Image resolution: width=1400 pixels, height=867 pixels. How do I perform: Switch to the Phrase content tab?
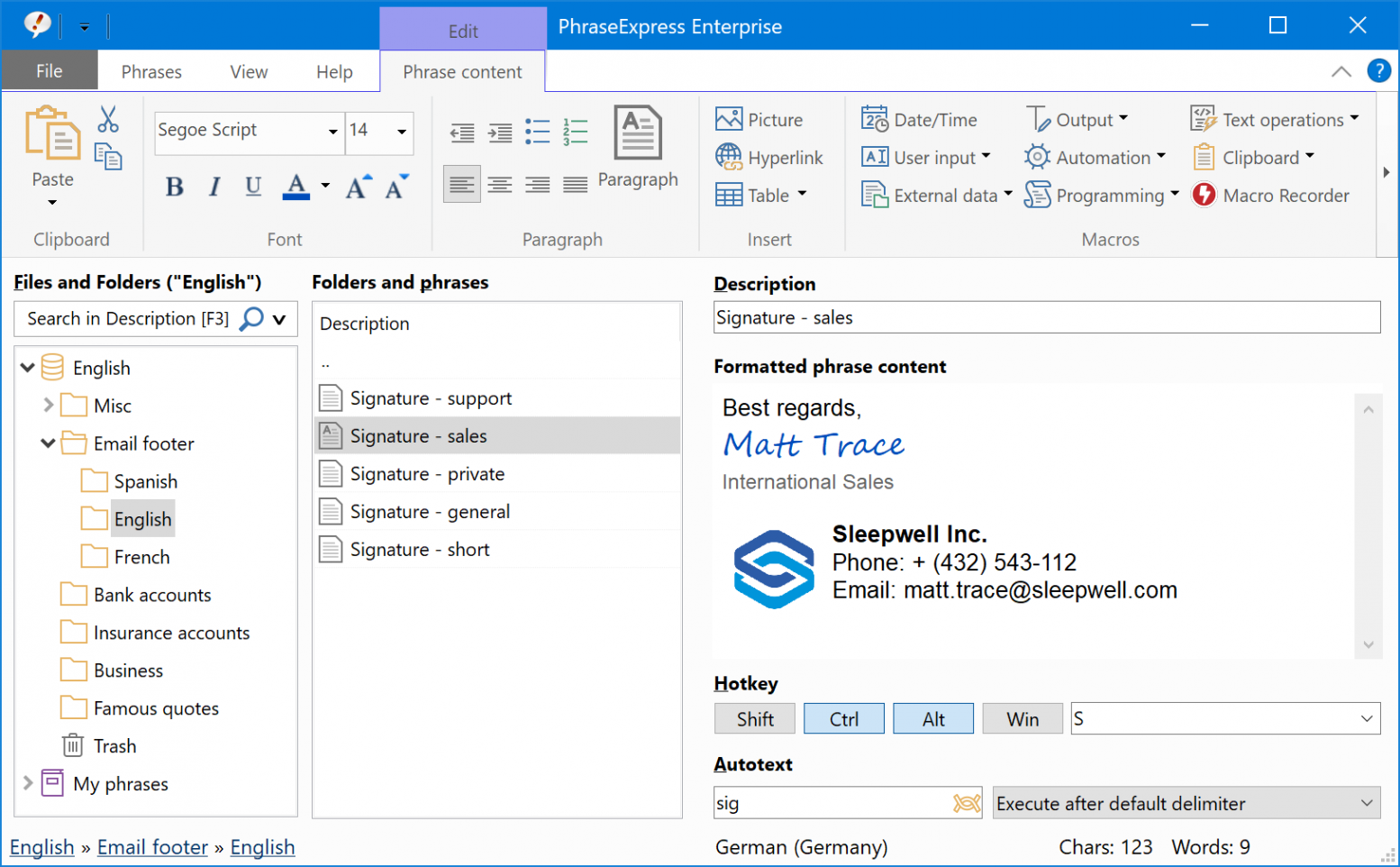pyautogui.click(x=462, y=71)
